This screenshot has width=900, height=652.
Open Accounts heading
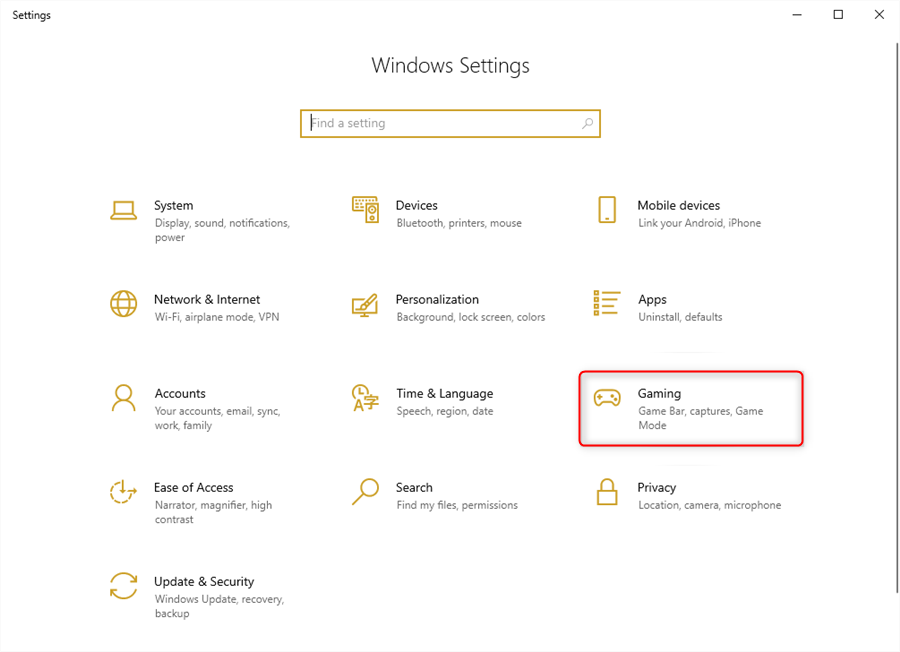click(180, 394)
